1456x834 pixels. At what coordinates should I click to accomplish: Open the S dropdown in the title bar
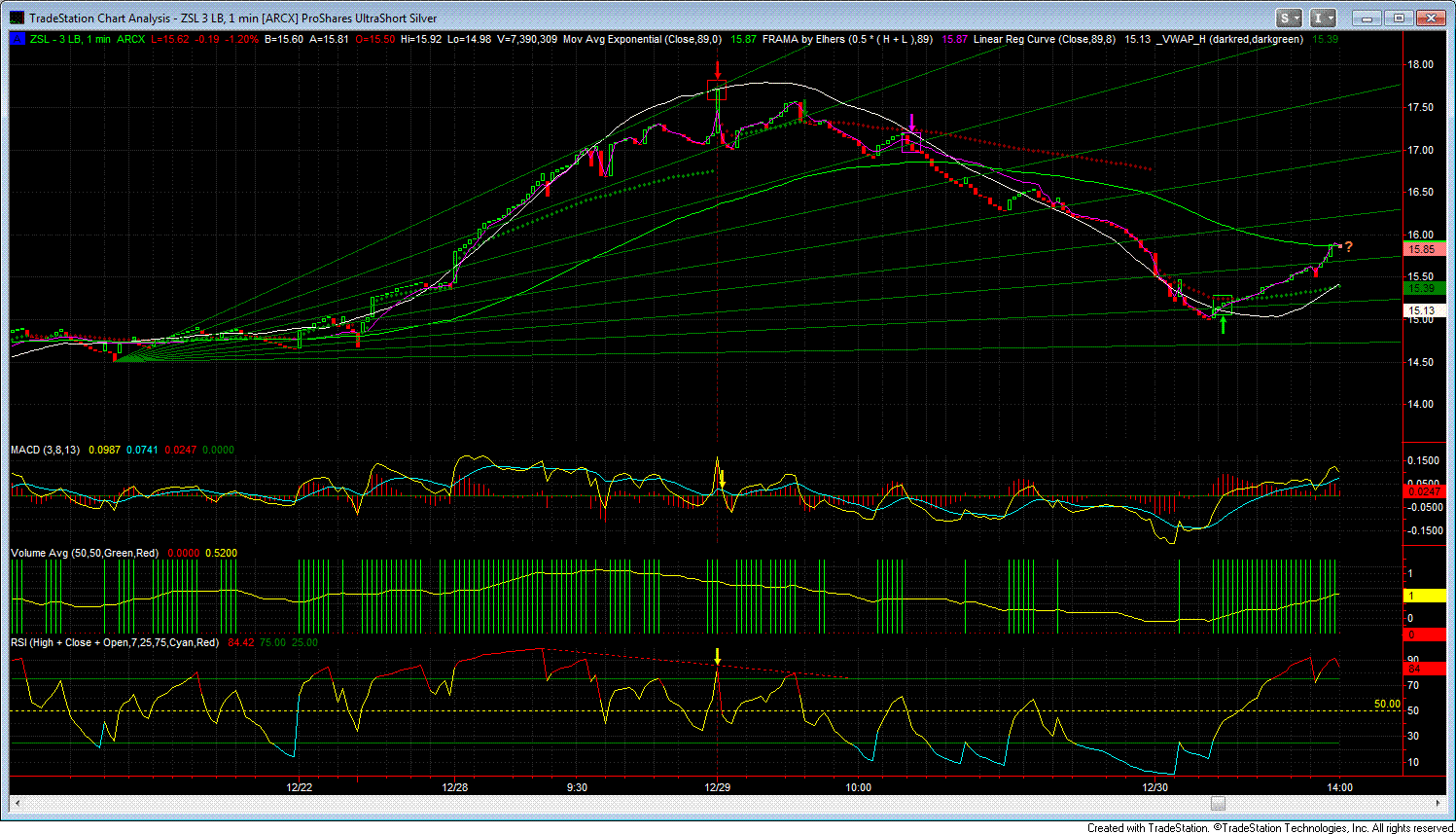click(1289, 18)
